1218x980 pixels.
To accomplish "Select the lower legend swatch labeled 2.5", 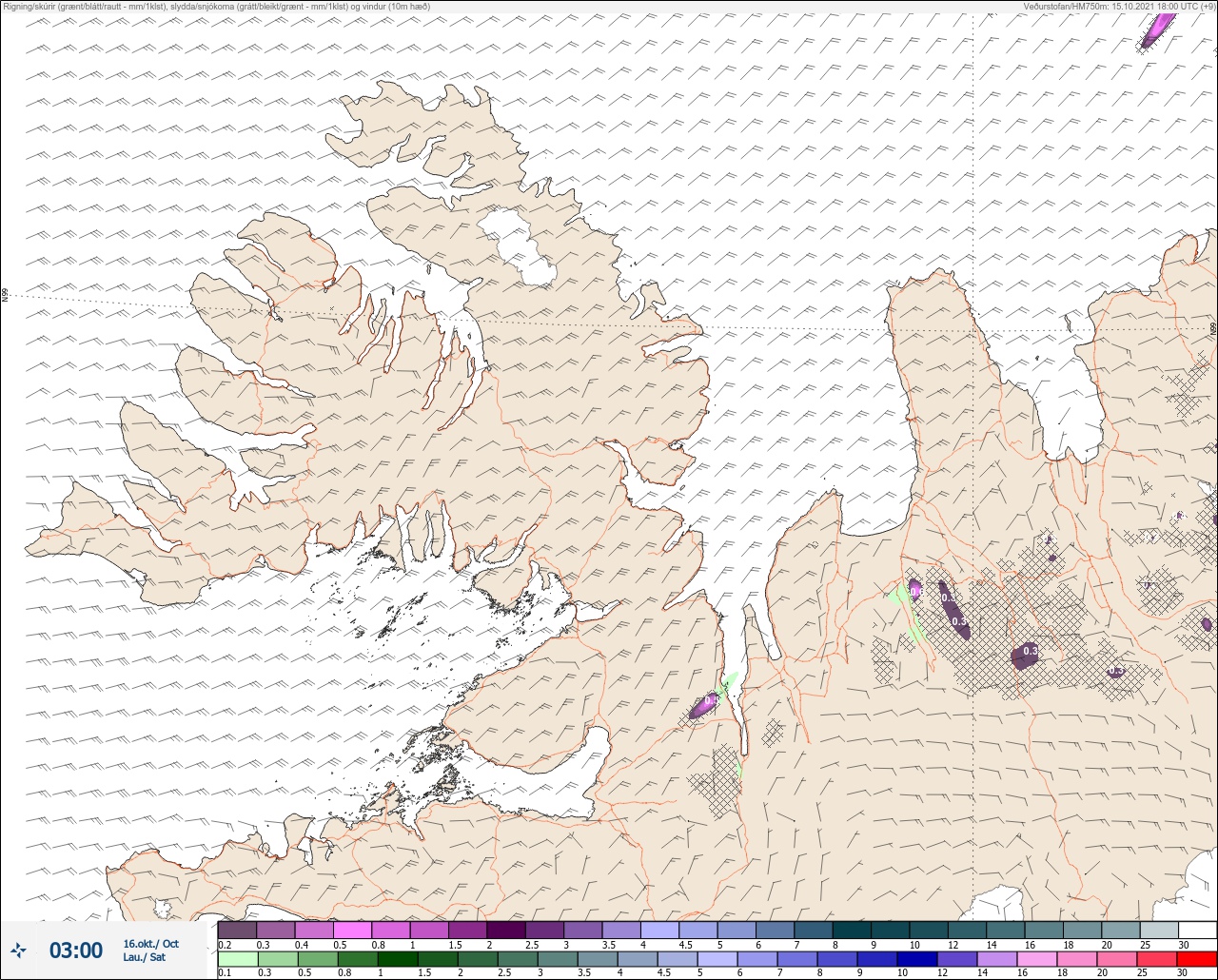I will 517,958.
